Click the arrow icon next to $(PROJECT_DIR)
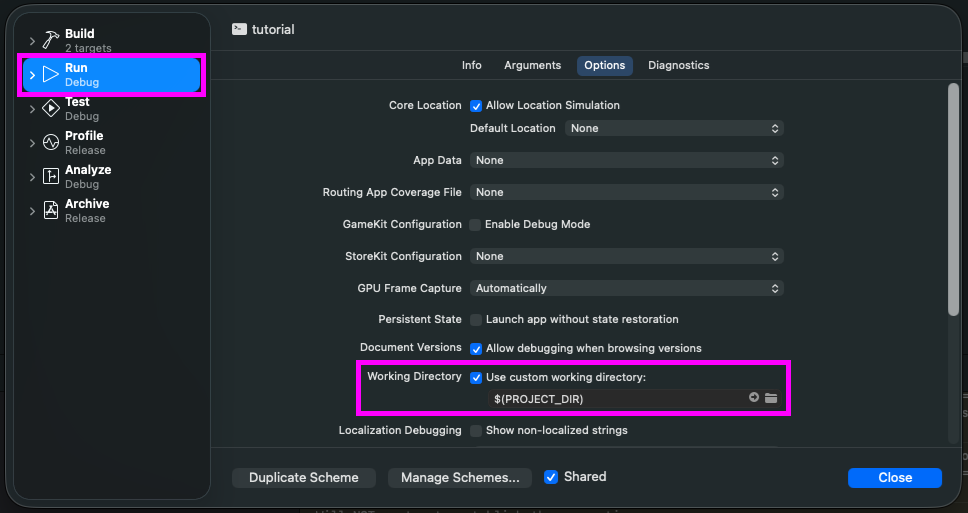The width and height of the screenshot is (968, 513). 754,398
